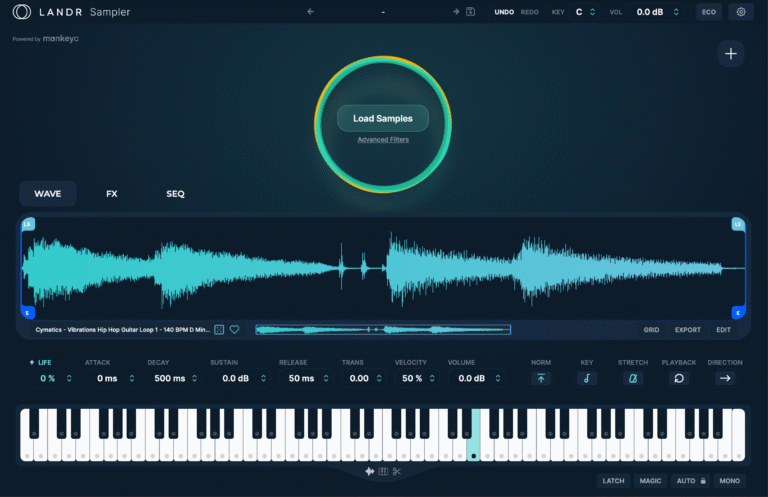Screen dimensions: 768x497
Task: Click the UNDO button
Action: click(x=504, y=12)
